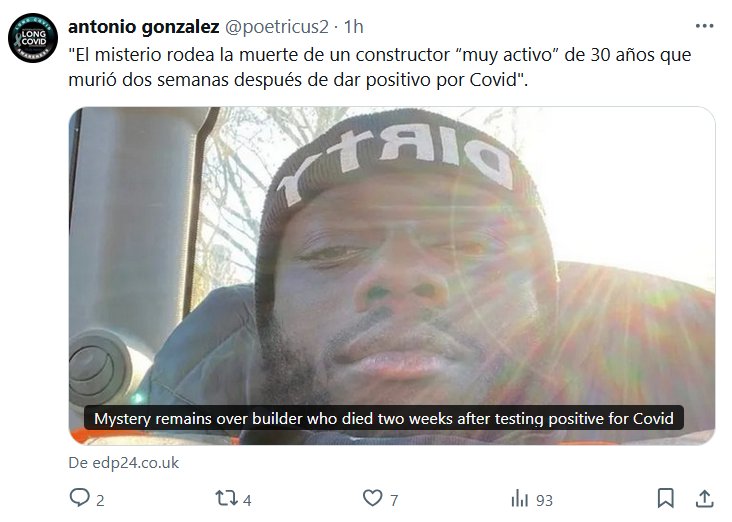
Task: Open the tweet text about constructor
Action: [380, 67]
